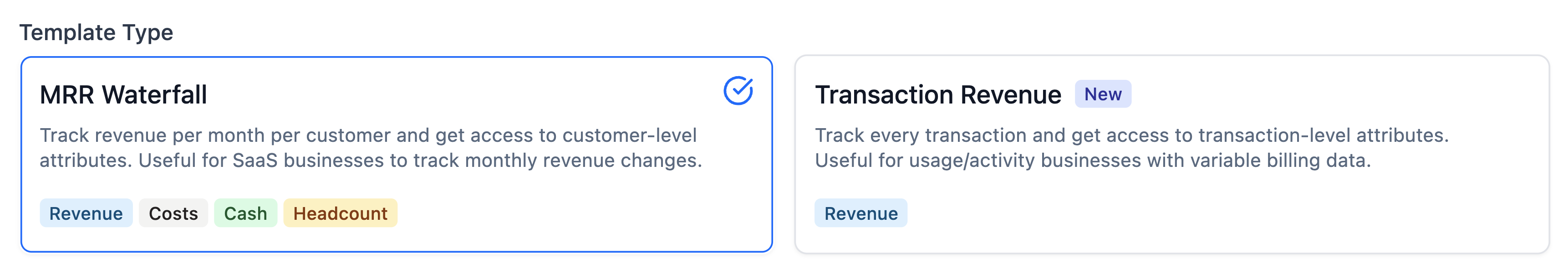Viewport: 1568px width, 280px height.
Task: Click the Transaction Revenue heading text
Action: [937, 95]
